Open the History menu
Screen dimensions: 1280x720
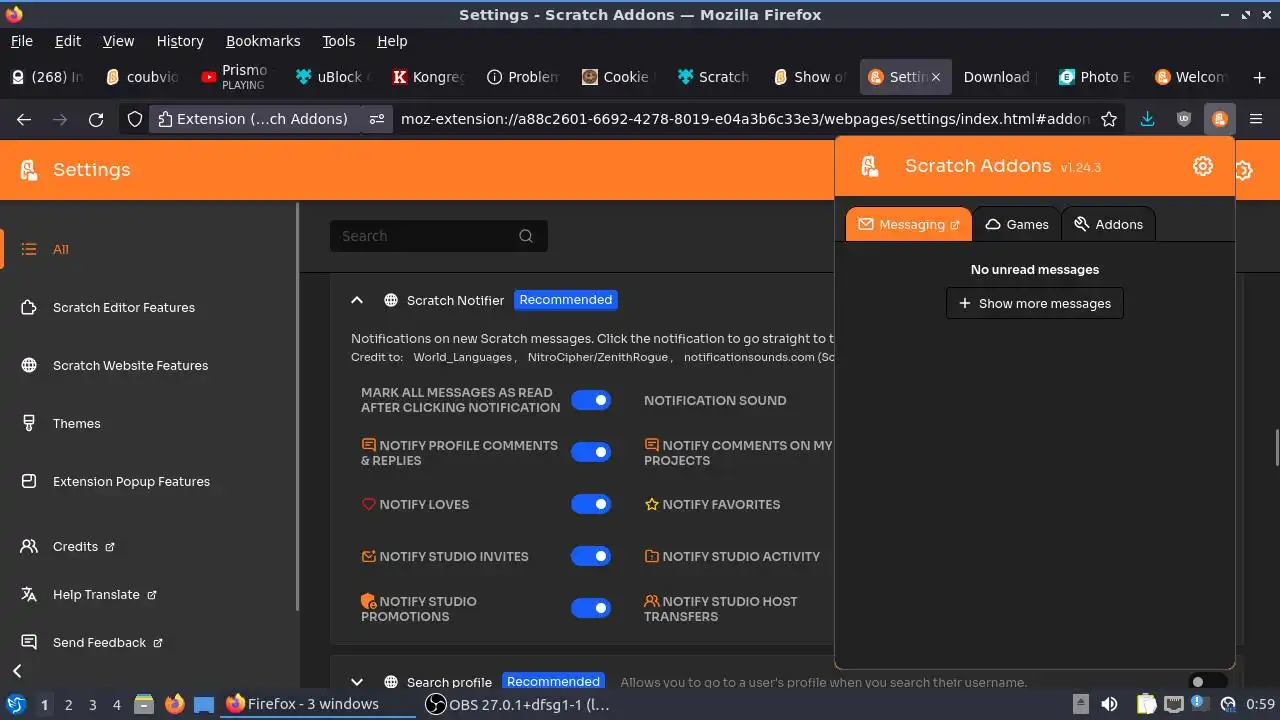(180, 41)
